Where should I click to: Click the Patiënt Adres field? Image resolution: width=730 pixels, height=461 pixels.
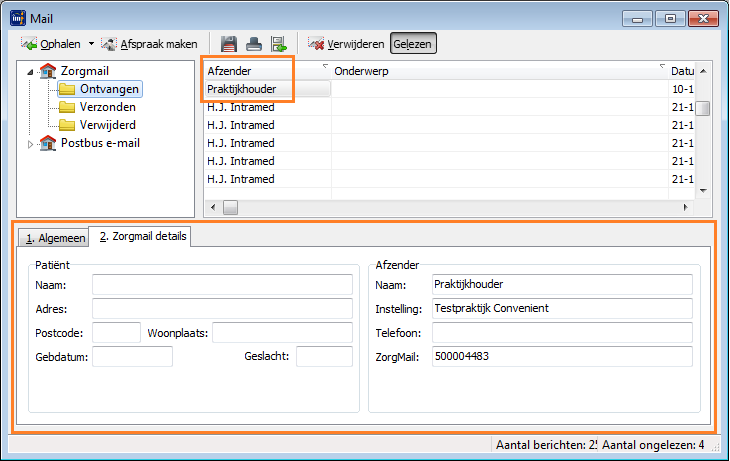(222, 309)
